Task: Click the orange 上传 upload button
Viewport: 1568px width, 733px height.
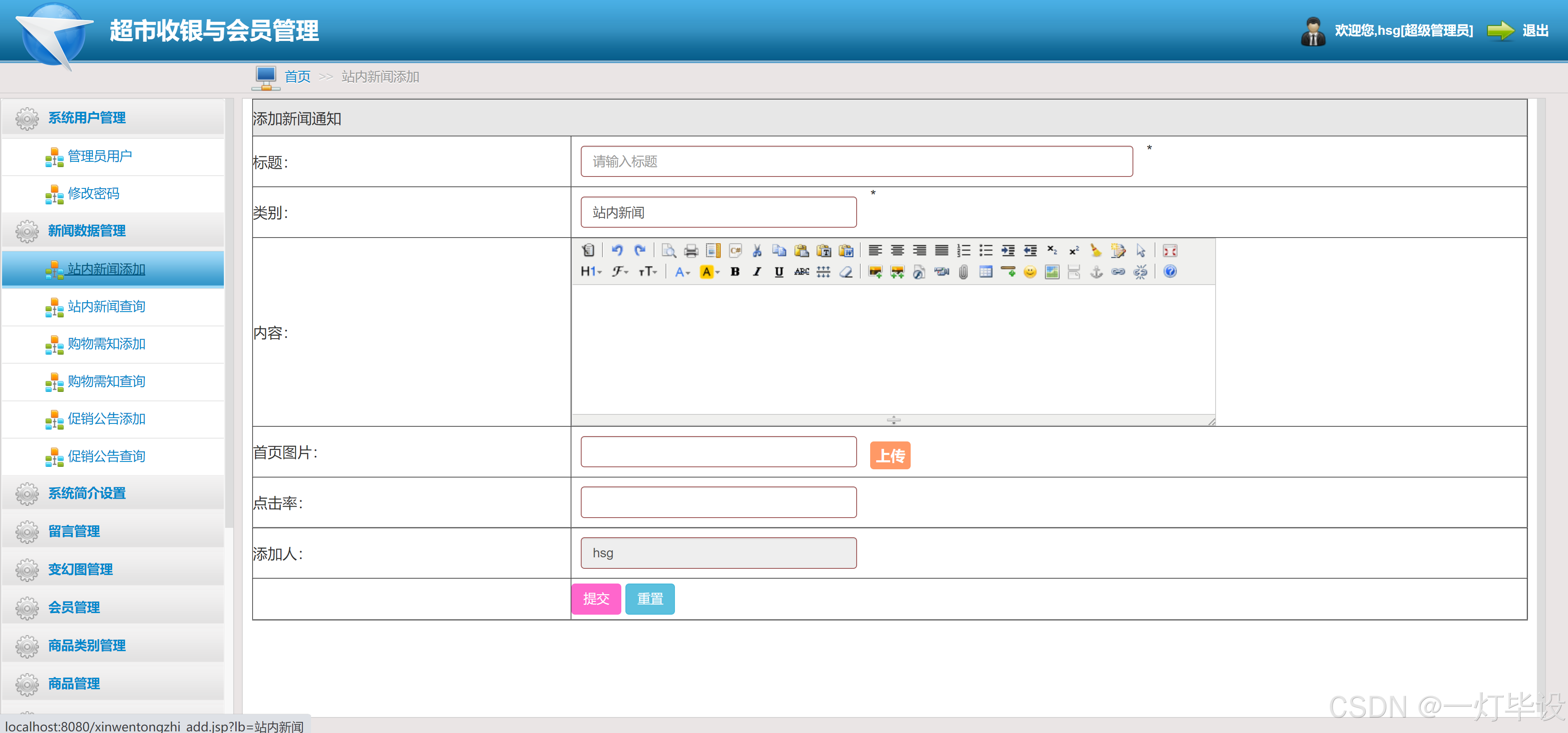Action: pos(889,455)
